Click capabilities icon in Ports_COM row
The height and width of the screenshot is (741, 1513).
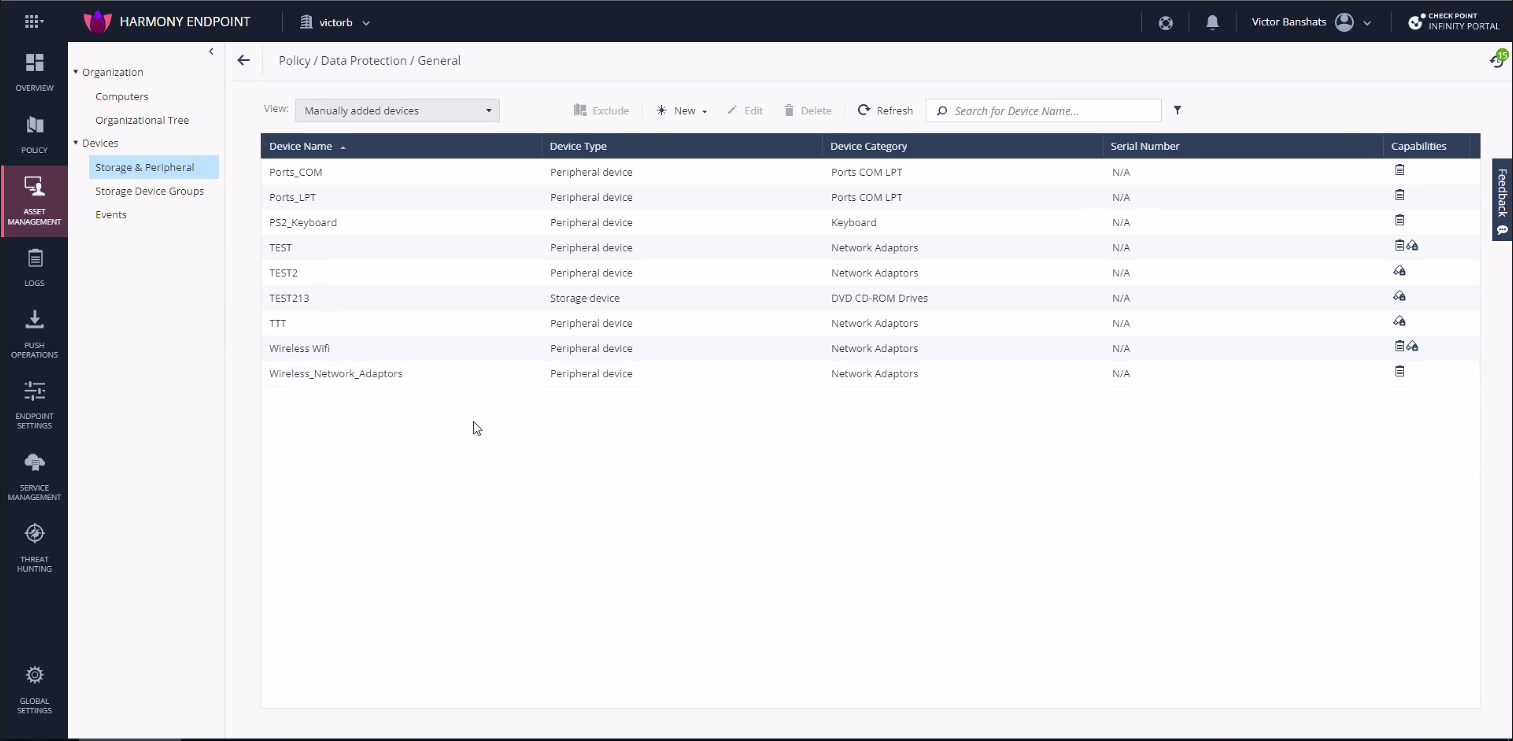1400,170
